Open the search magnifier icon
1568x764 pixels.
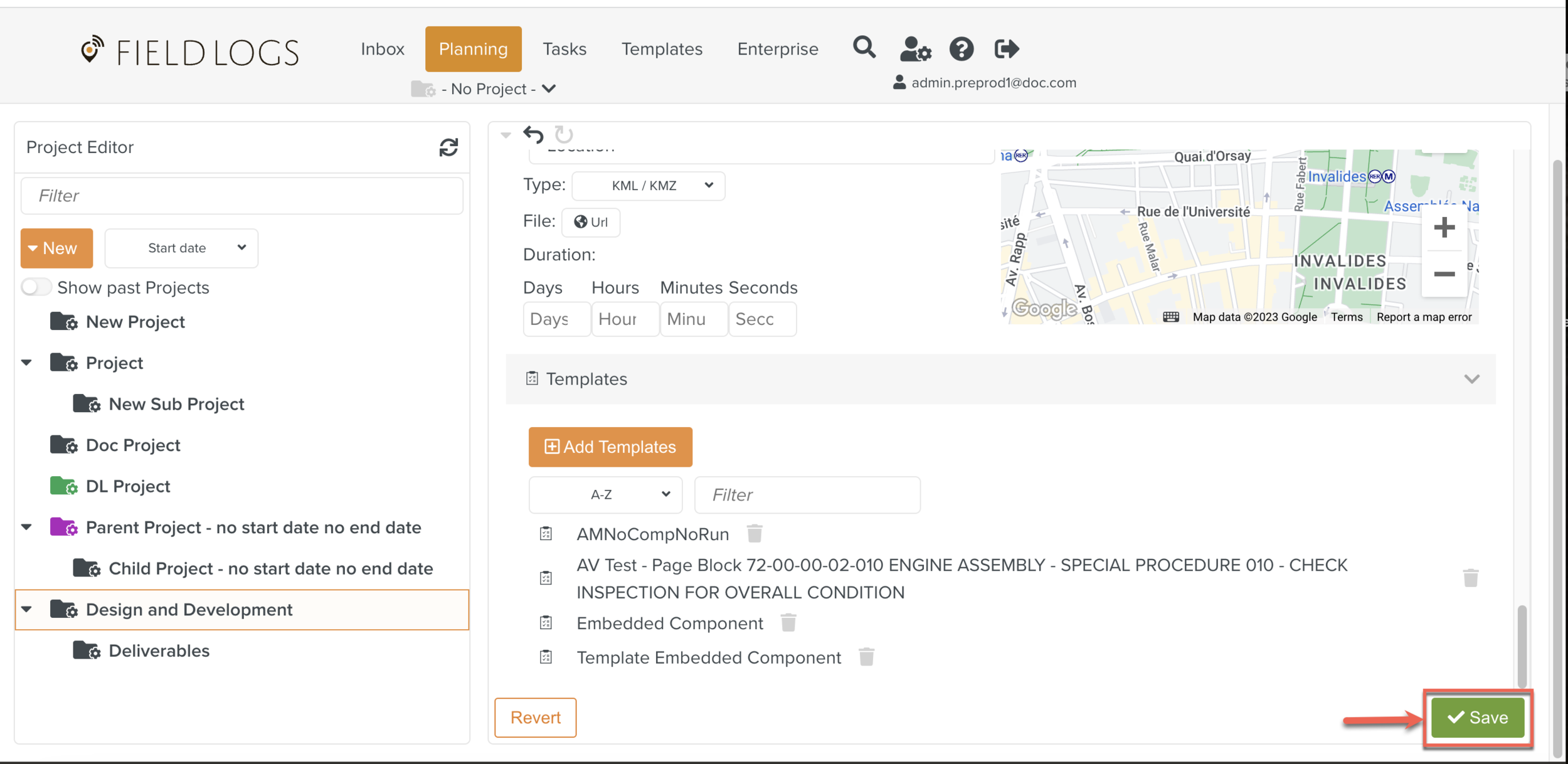pos(864,48)
